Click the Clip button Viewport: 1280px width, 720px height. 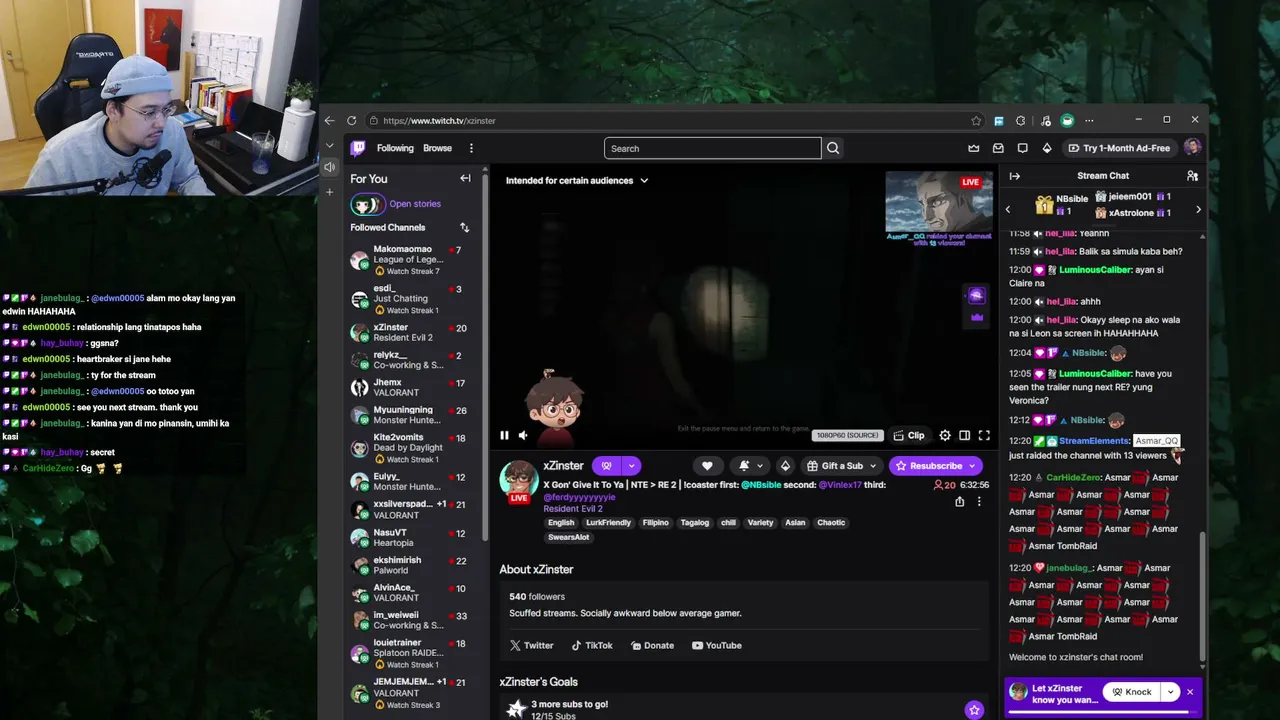click(x=909, y=435)
